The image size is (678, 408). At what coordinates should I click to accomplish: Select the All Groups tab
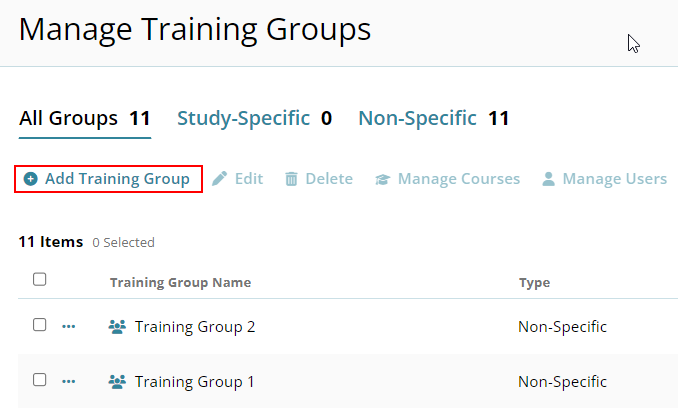[68, 119]
